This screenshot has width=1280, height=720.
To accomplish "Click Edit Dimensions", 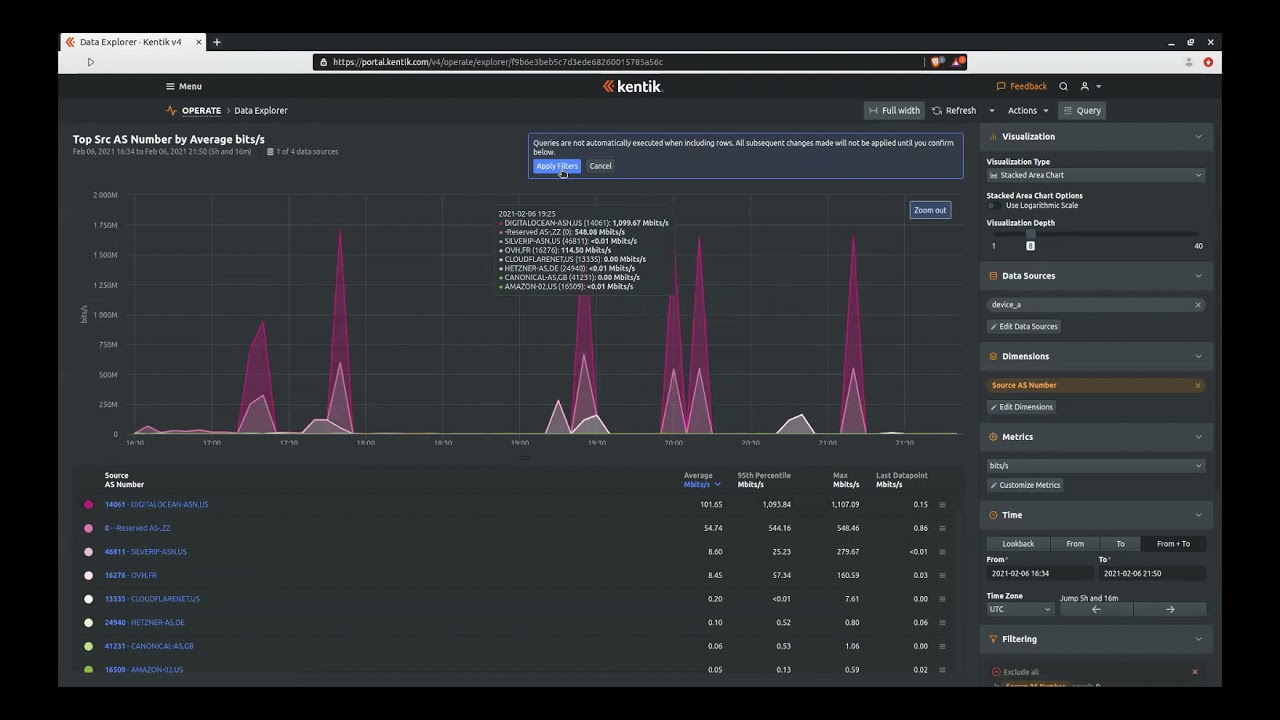I will coord(1021,407).
